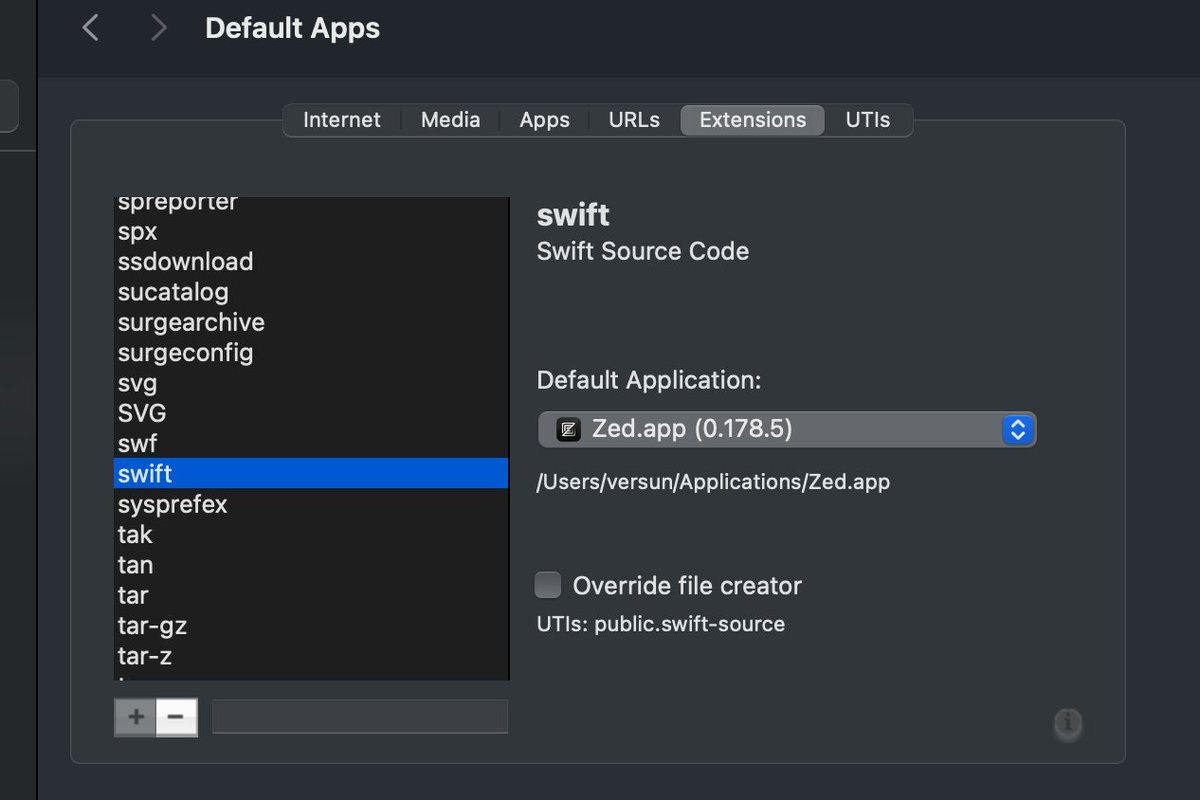This screenshot has width=1200, height=800.
Task: Go back with the left chevron
Action: point(90,28)
